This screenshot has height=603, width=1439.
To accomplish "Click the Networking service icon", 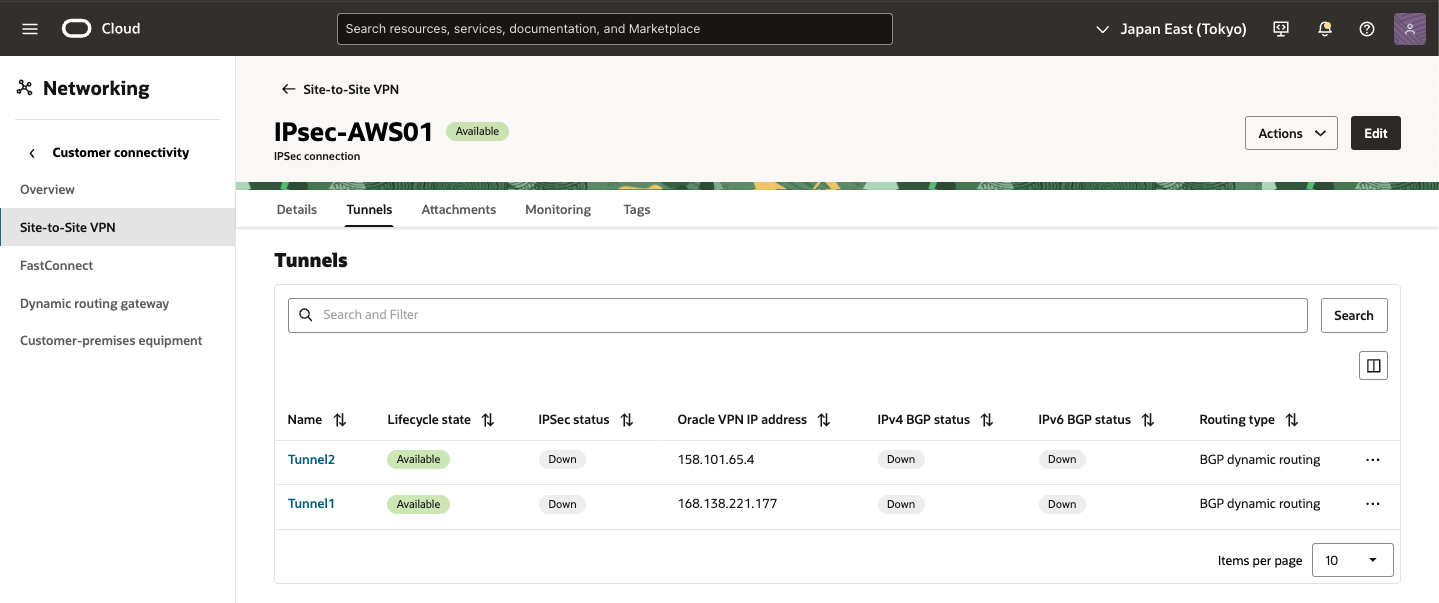I will point(25,88).
